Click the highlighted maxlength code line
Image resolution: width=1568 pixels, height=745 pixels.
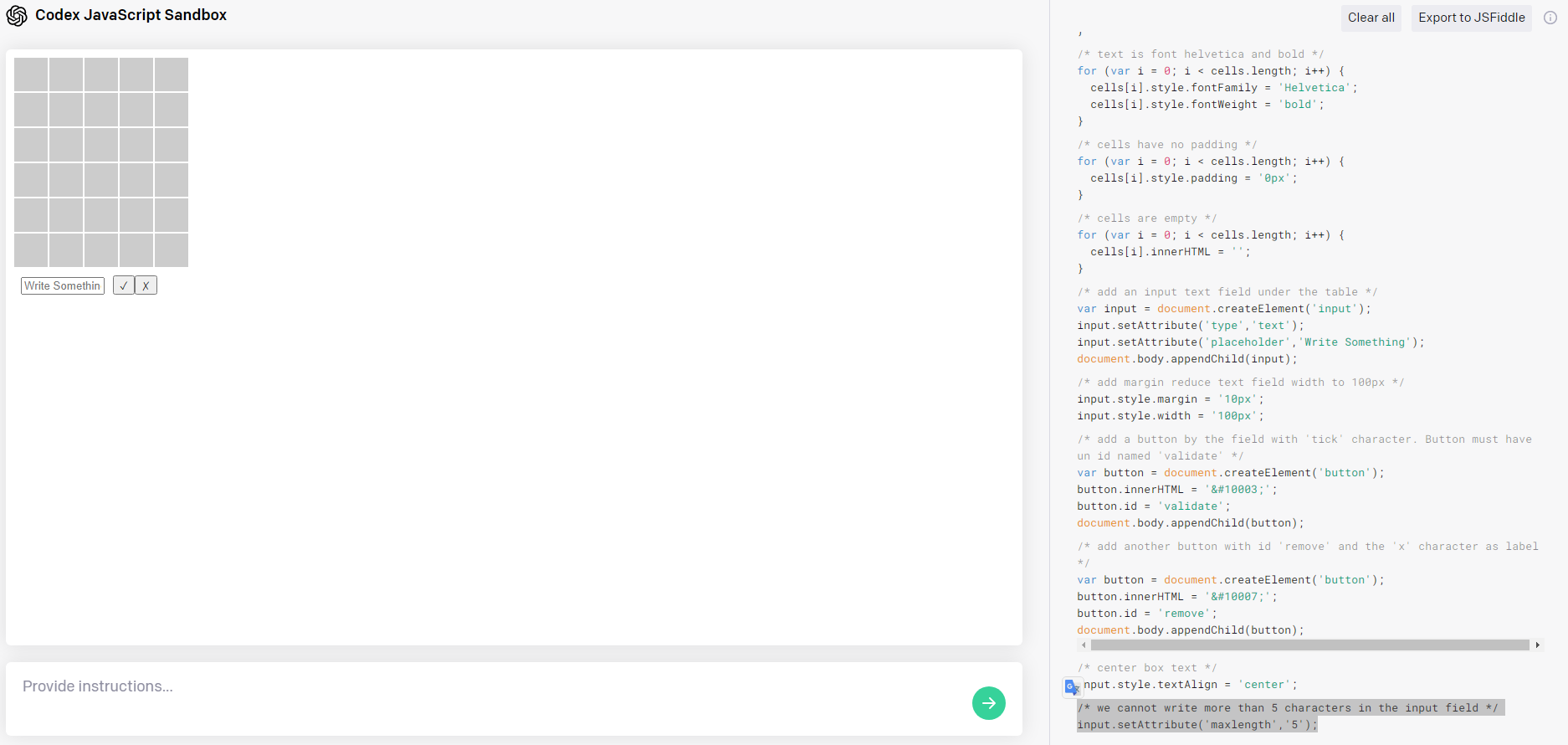[x=1196, y=725]
